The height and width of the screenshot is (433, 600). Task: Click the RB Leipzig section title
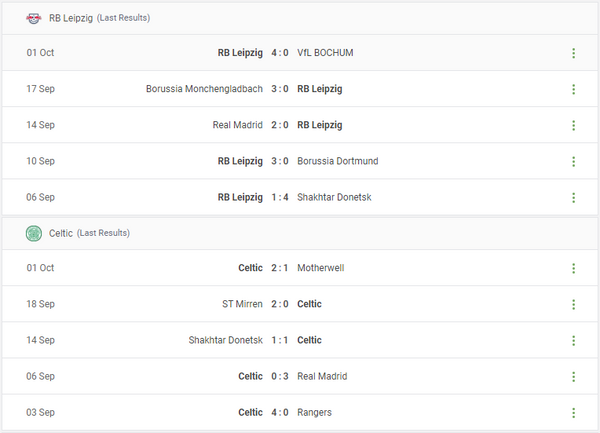tap(70, 17)
